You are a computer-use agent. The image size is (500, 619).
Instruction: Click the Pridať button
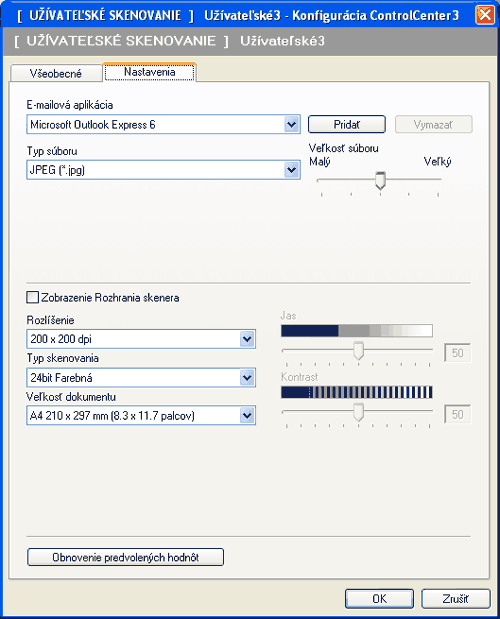click(346, 124)
